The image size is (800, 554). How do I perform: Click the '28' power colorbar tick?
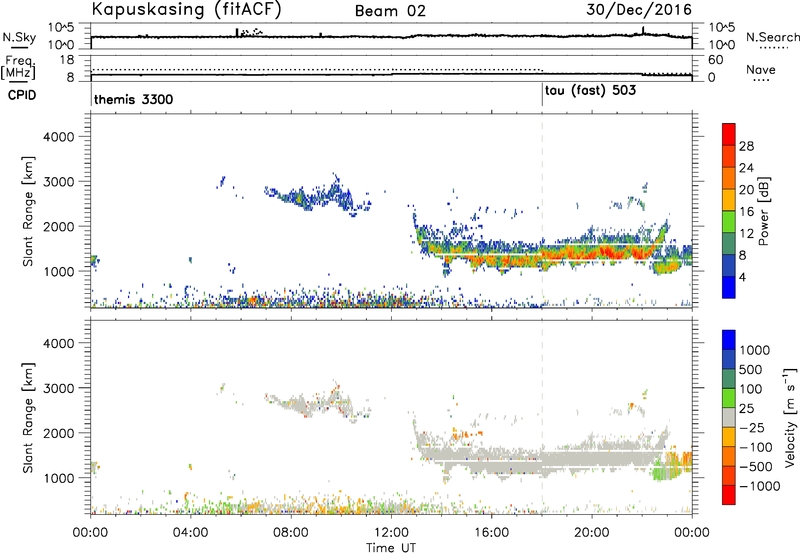(746, 146)
